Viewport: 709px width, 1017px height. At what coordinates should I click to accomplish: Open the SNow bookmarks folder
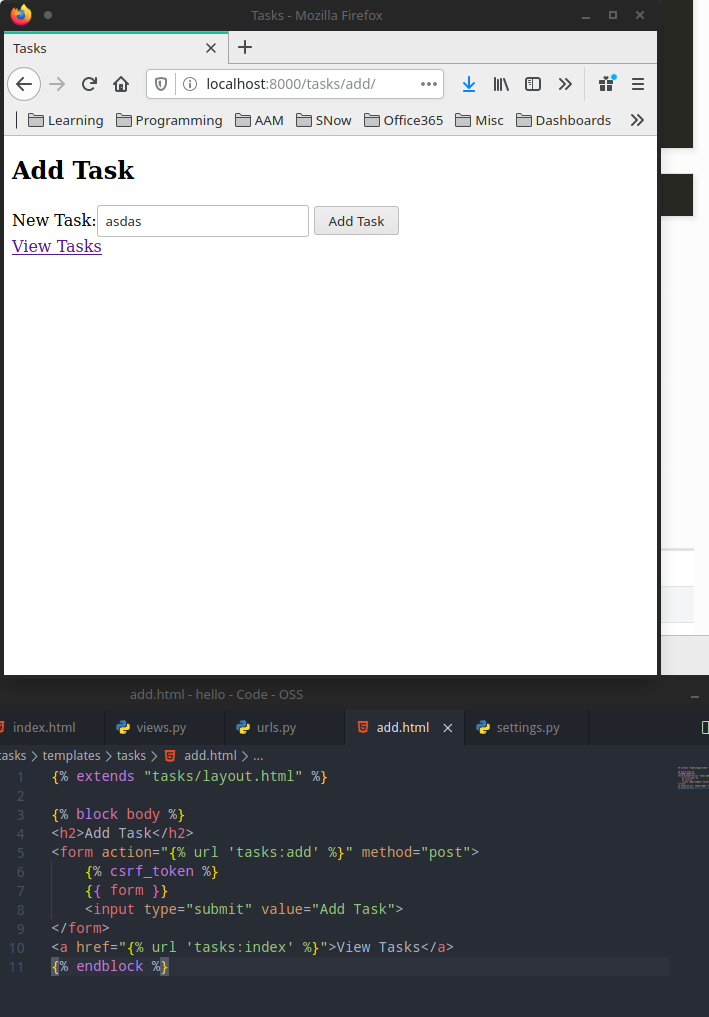[x=324, y=120]
